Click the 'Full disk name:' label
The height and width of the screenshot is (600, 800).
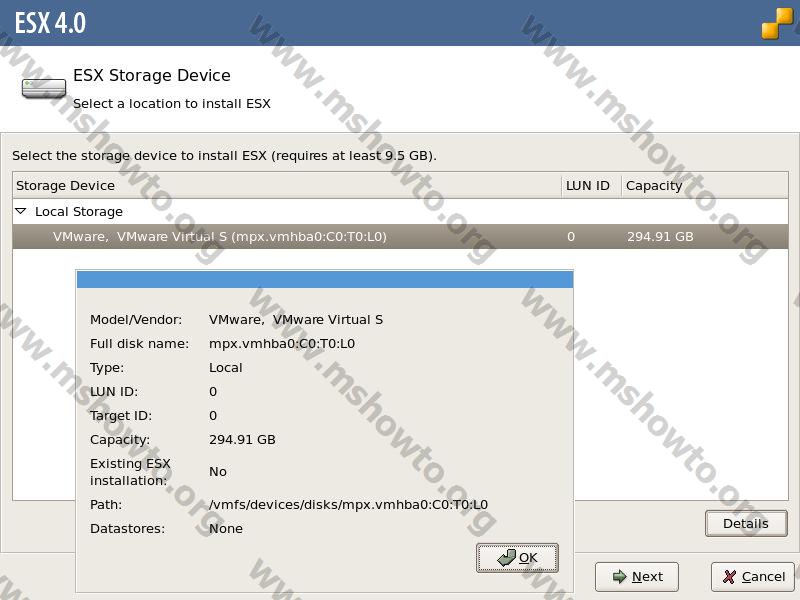139,344
